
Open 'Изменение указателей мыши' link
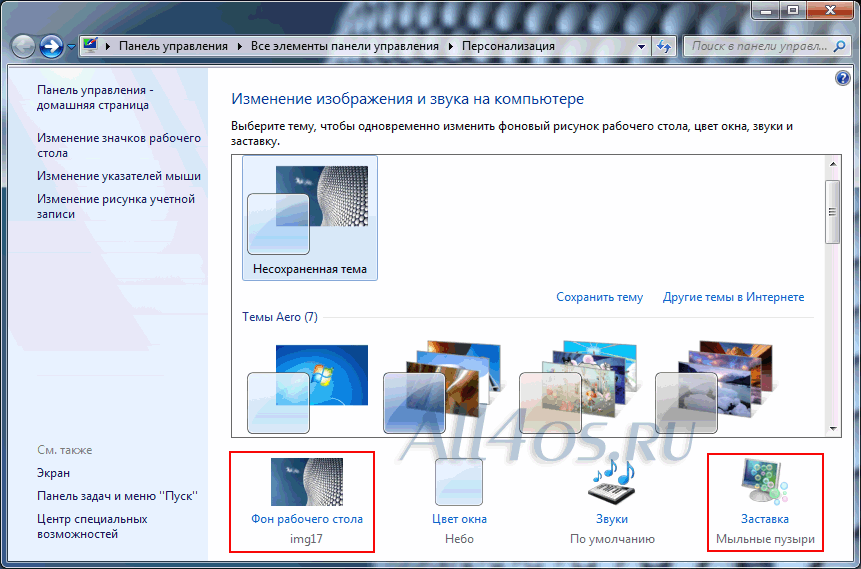[x=119, y=176]
